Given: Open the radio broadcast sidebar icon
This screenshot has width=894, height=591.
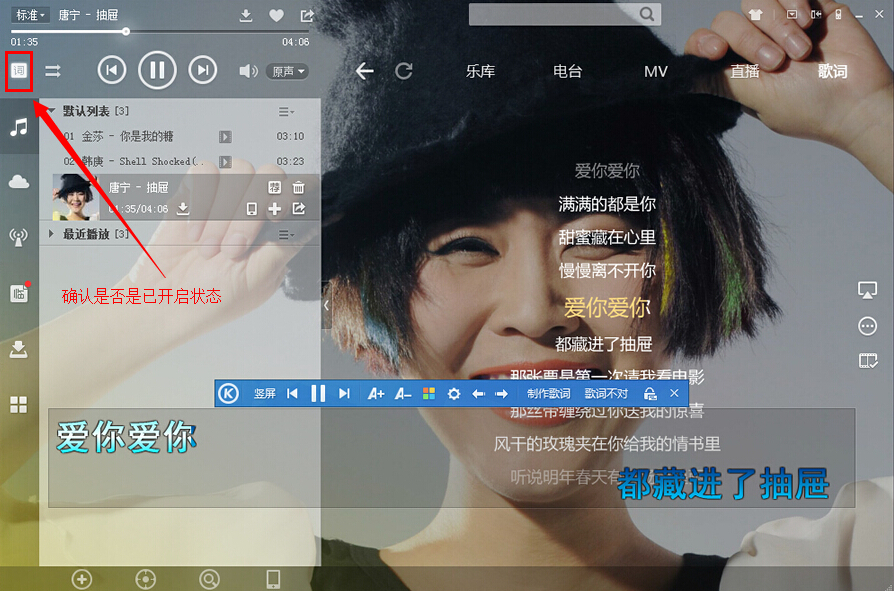Looking at the screenshot, I should tap(18, 237).
